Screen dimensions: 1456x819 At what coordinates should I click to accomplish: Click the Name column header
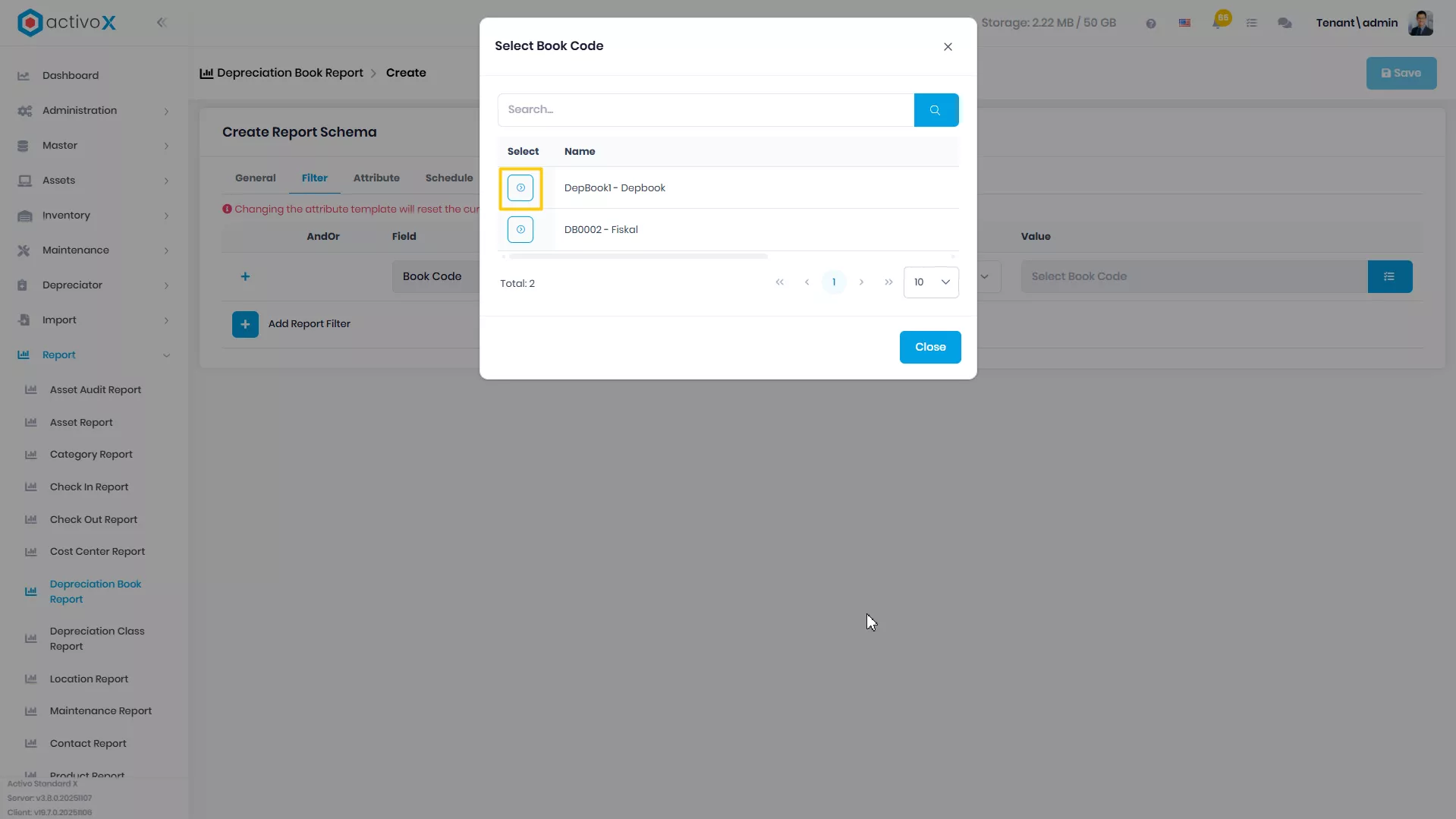[580, 152]
